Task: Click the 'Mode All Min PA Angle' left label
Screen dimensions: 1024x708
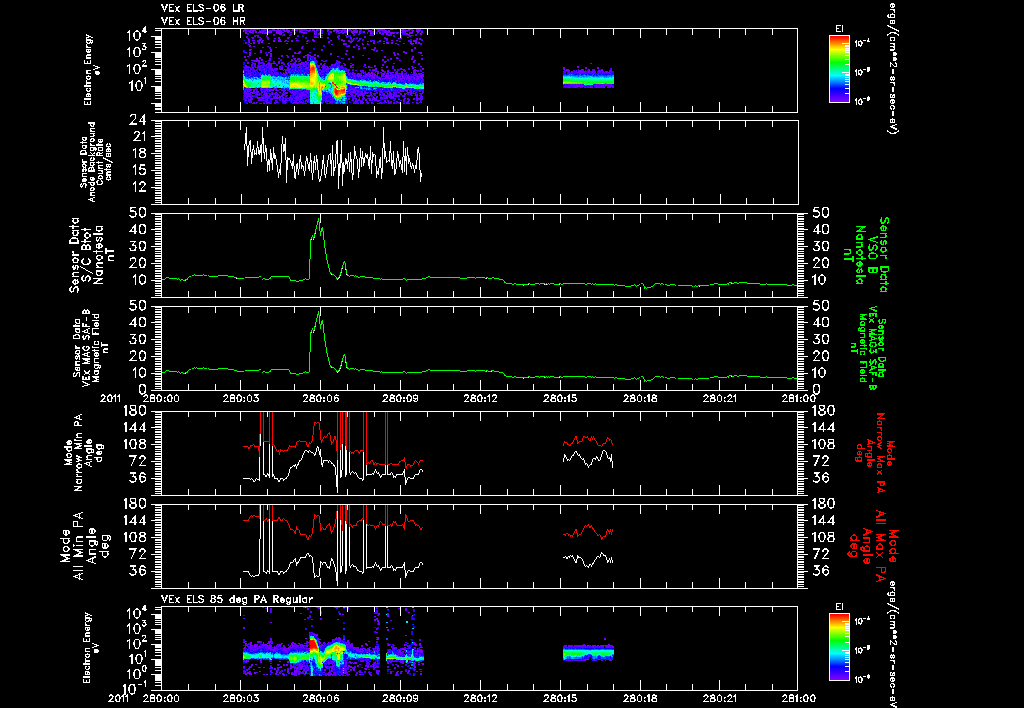Action: (85, 545)
